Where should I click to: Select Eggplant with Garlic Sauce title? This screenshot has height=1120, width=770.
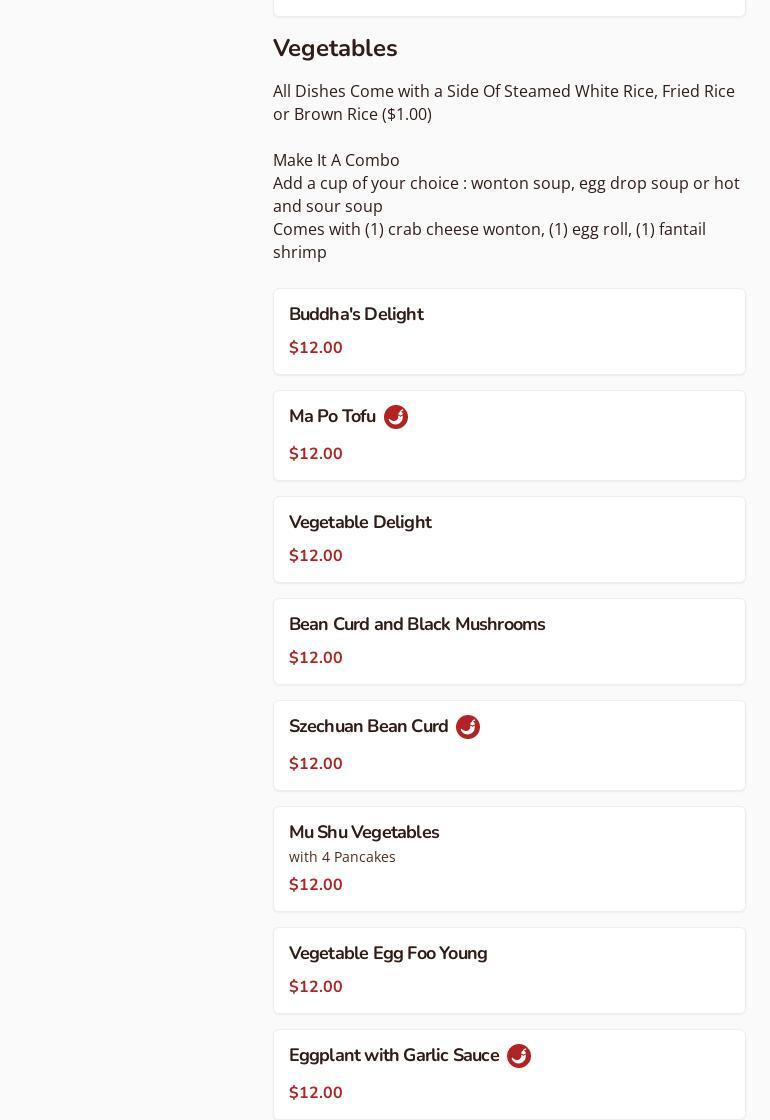pos(394,1055)
